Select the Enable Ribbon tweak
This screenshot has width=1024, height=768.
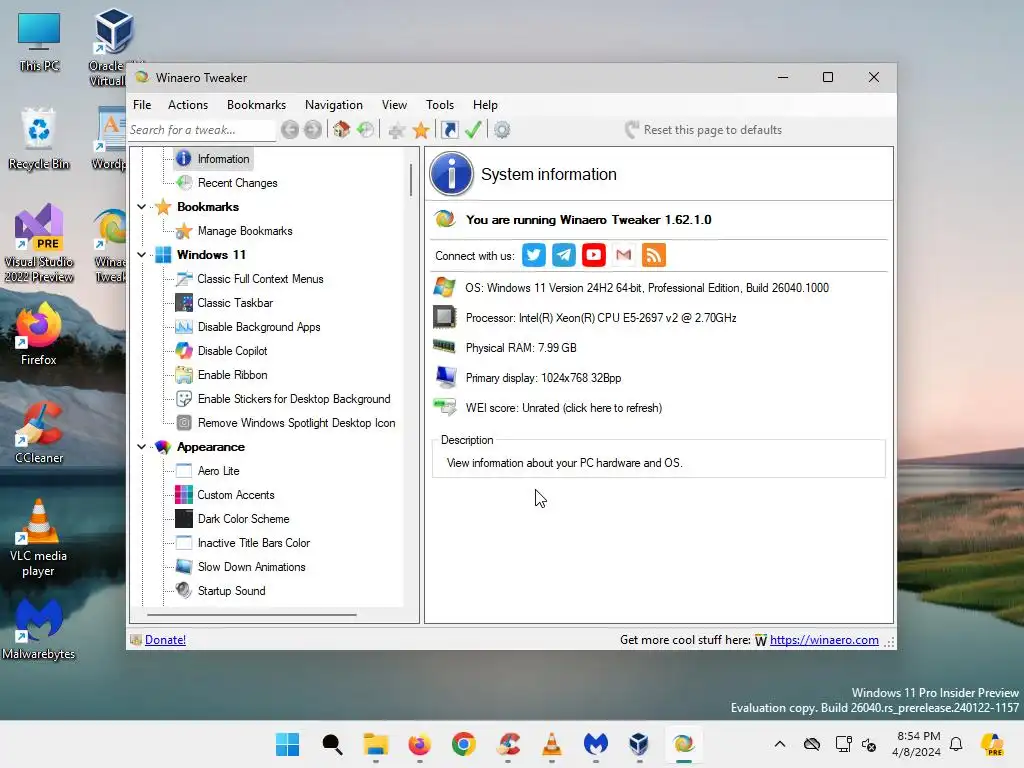(x=232, y=375)
